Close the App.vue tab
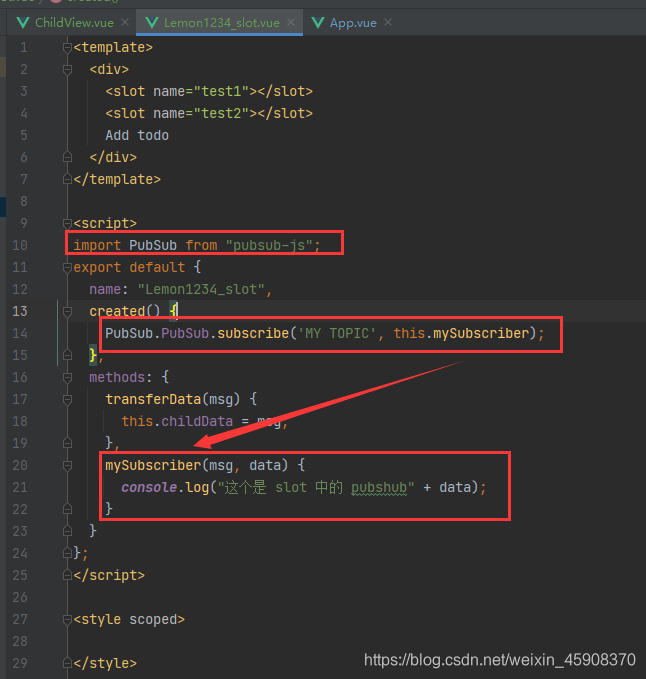Image resolution: width=646 pixels, height=679 pixels. (x=388, y=22)
